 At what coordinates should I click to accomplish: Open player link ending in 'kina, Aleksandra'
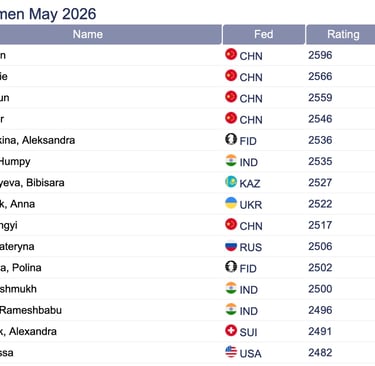click(x=37, y=140)
